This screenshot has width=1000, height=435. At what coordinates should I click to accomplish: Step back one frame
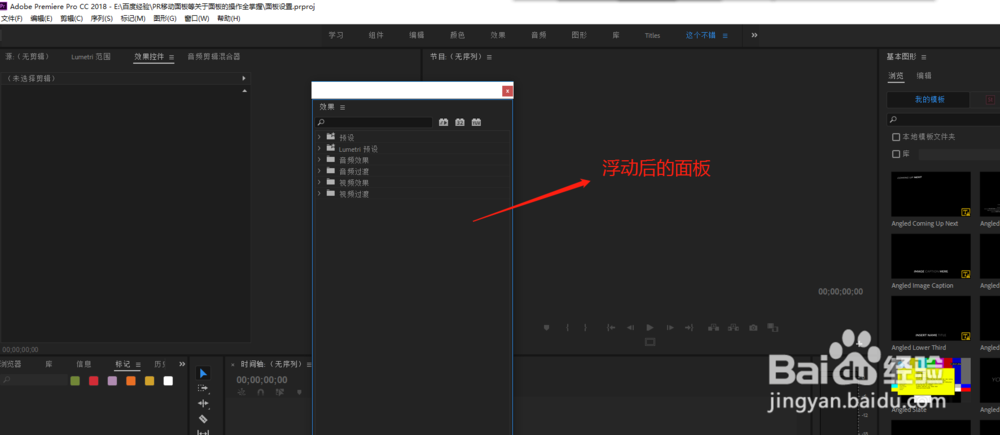point(630,327)
